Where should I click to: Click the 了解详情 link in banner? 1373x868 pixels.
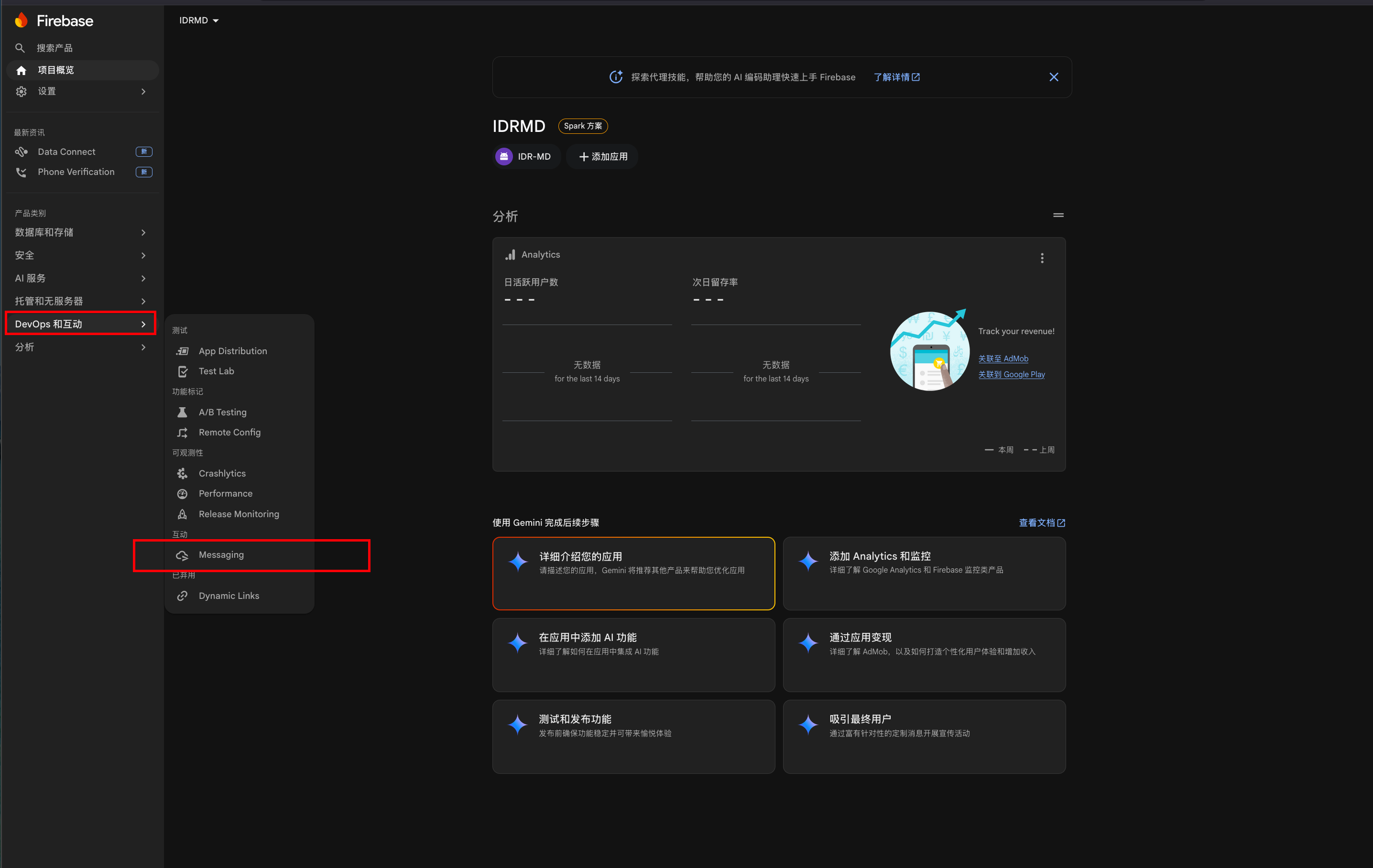(897, 77)
